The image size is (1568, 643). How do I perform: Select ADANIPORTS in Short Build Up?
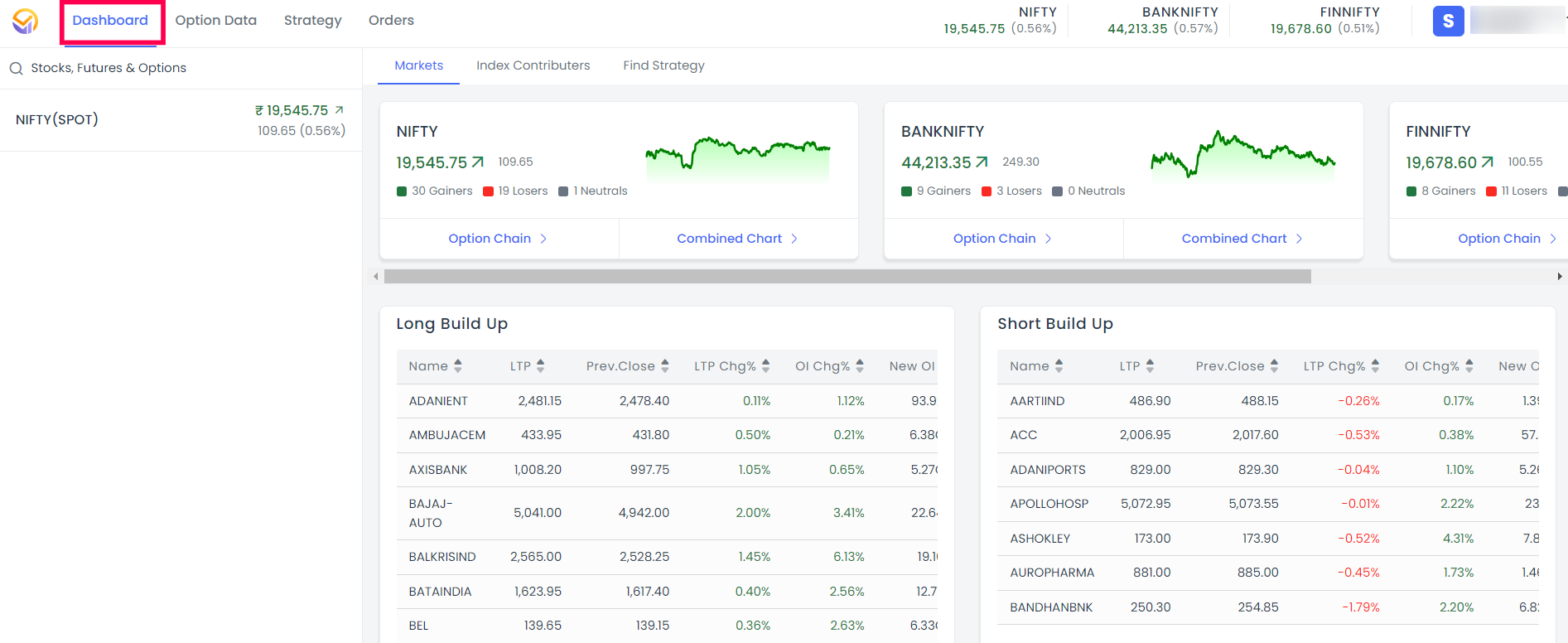(x=1268, y=470)
